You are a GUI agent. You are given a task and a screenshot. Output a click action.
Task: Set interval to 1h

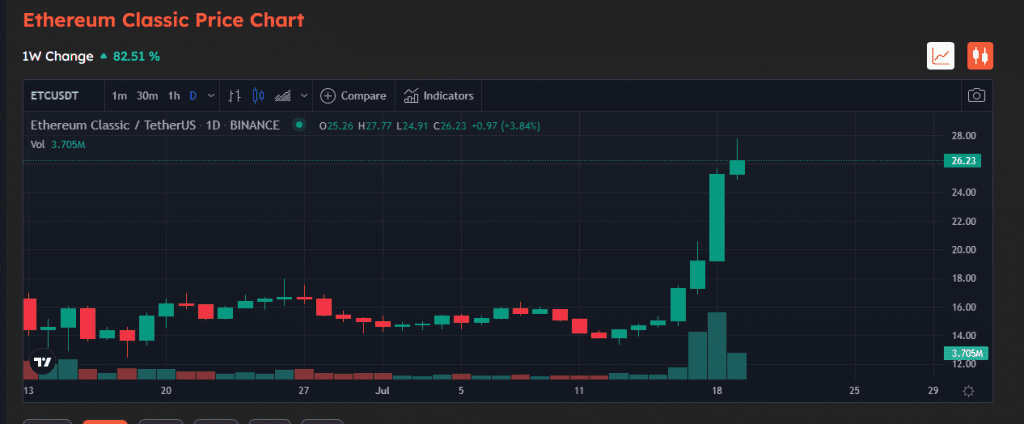point(174,96)
